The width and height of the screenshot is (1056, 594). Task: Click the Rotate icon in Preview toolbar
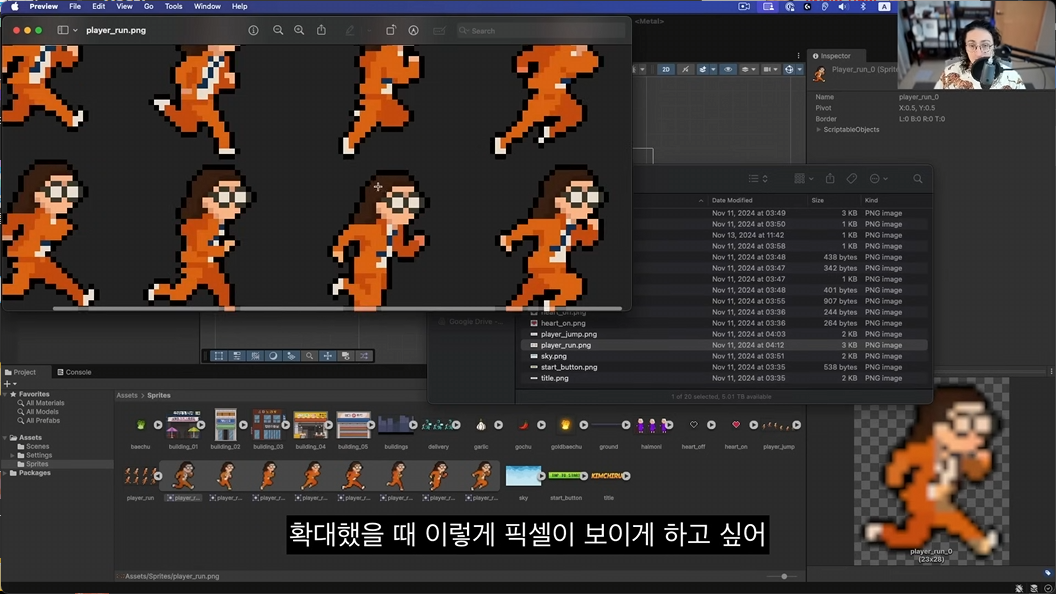click(x=391, y=30)
